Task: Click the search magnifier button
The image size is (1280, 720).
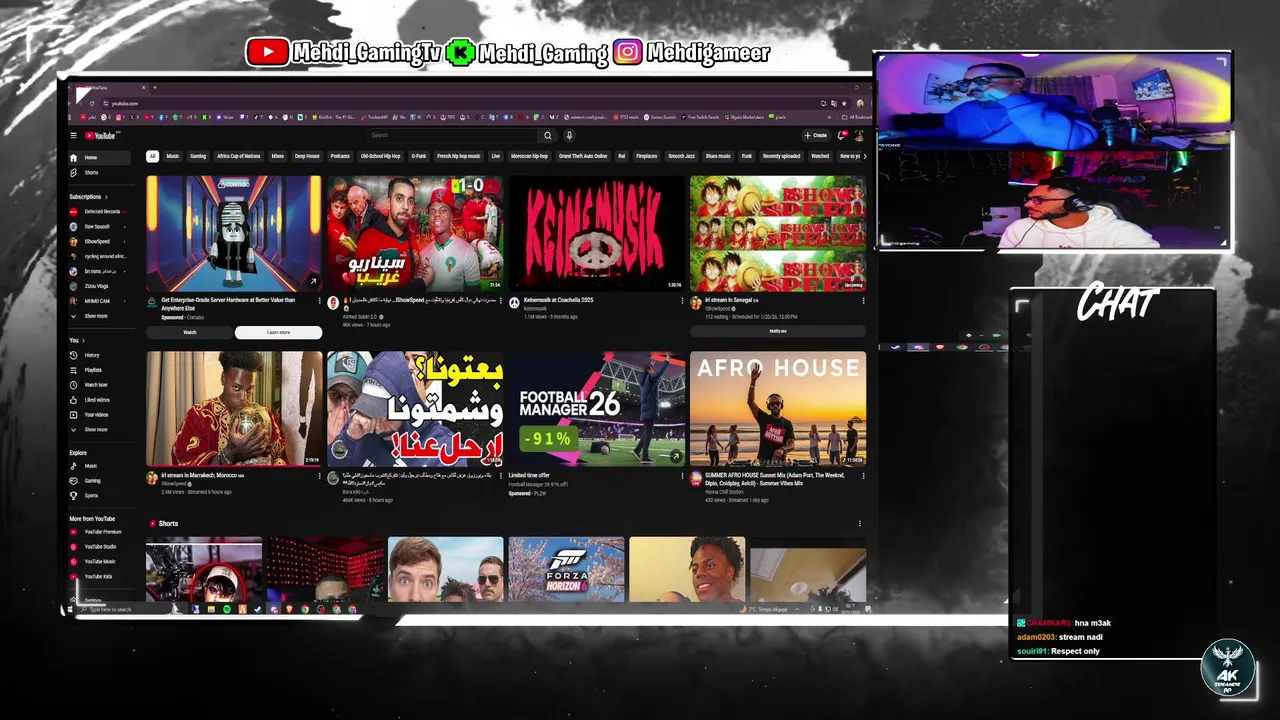Action: pyautogui.click(x=547, y=135)
